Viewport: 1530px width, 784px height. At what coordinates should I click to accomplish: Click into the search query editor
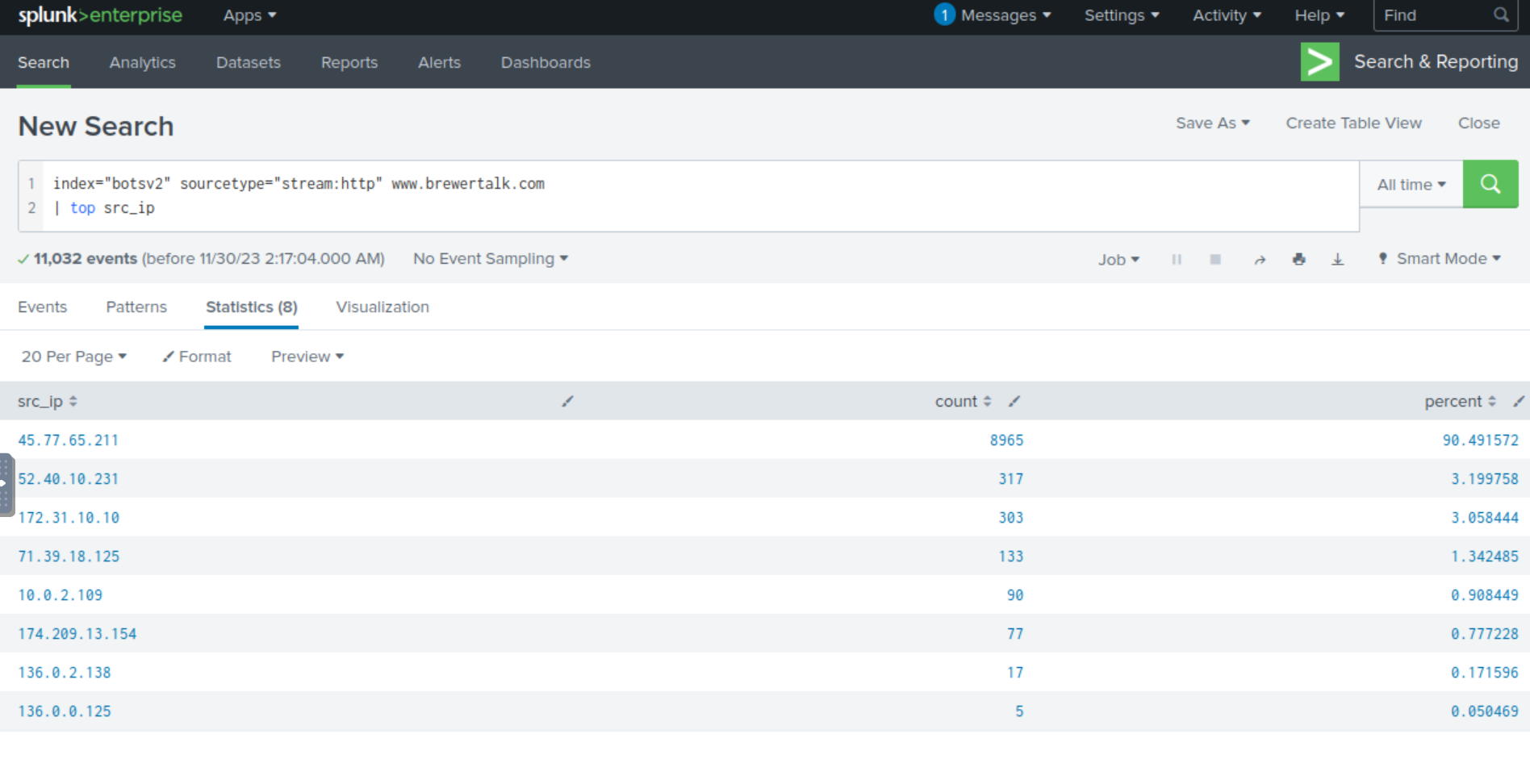[700, 196]
